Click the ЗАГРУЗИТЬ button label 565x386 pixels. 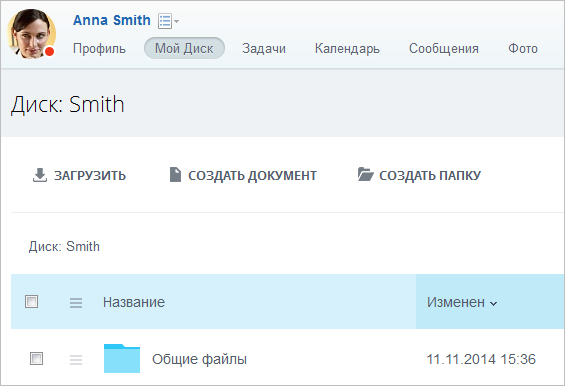coord(90,176)
